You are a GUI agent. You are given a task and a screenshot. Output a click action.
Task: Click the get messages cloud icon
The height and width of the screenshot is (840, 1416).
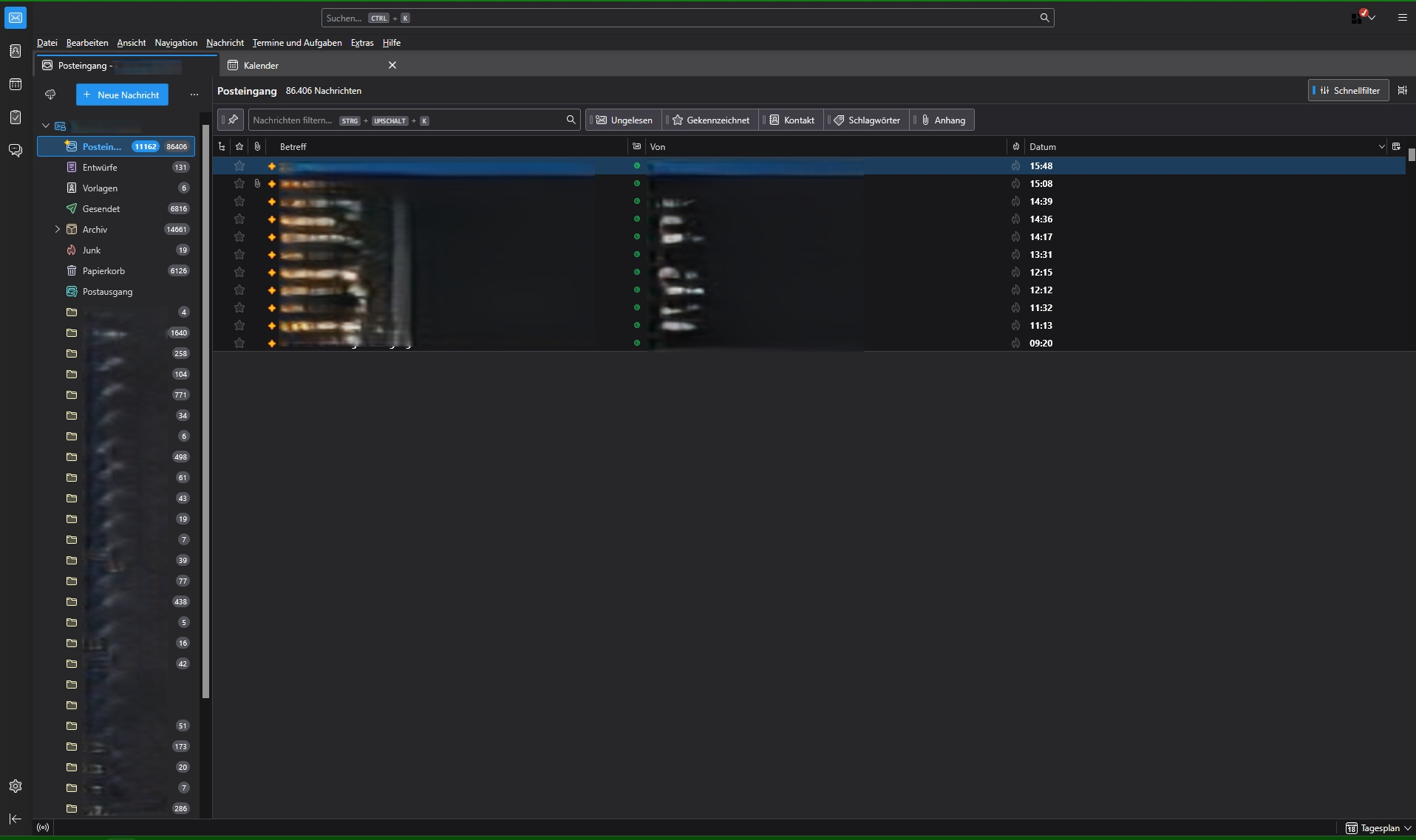(x=50, y=95)
